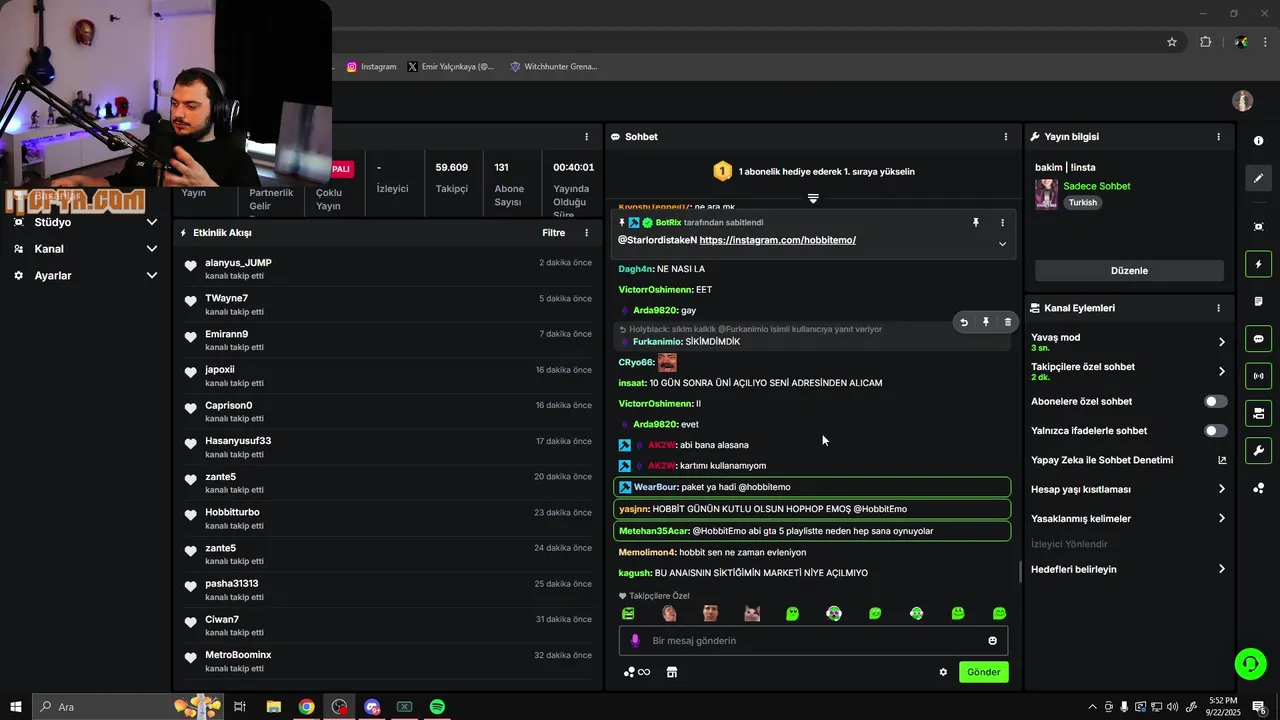
Task: Delete the hovered chat message
Action: coord(1007,322)
